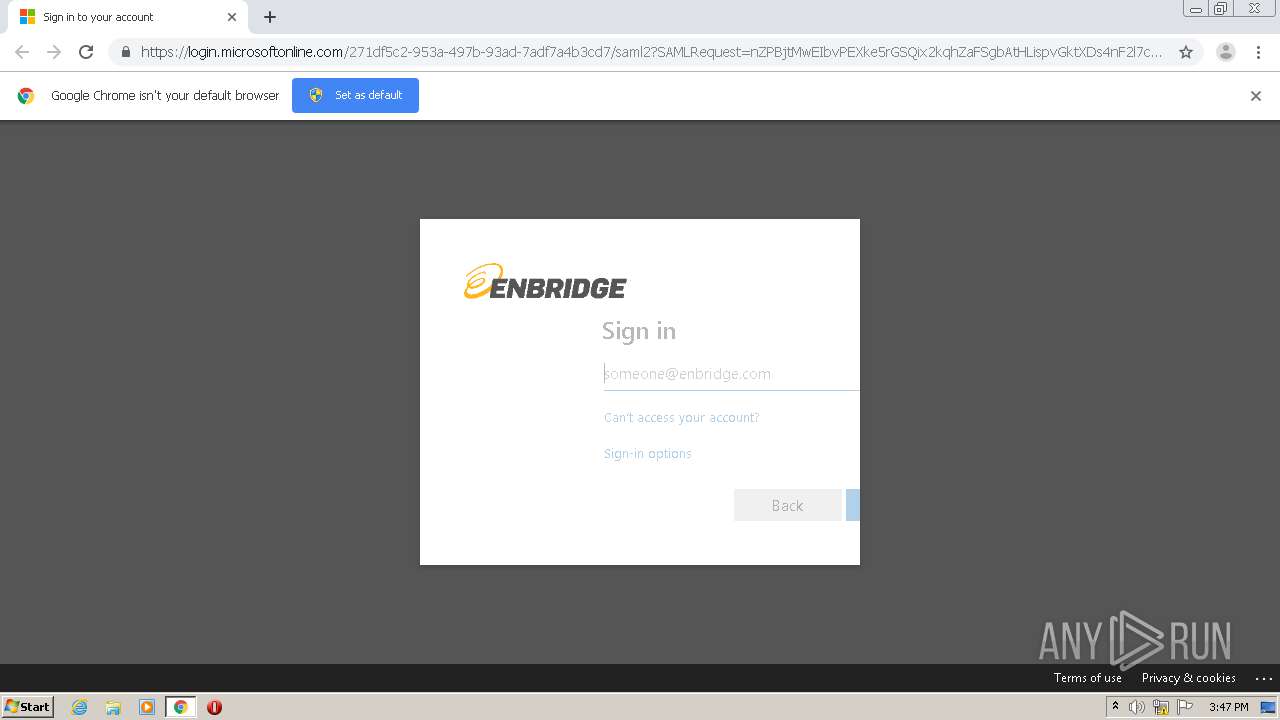Screen dimensions: 1280x720
Task: Open the Windows Start menu
Action: 28,707
